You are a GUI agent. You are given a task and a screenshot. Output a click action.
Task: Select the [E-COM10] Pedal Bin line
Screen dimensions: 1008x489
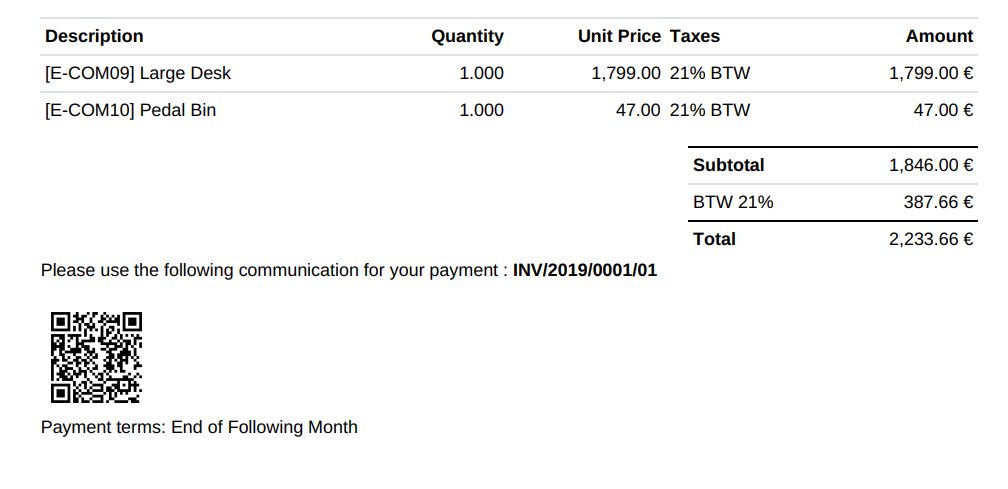130,110
